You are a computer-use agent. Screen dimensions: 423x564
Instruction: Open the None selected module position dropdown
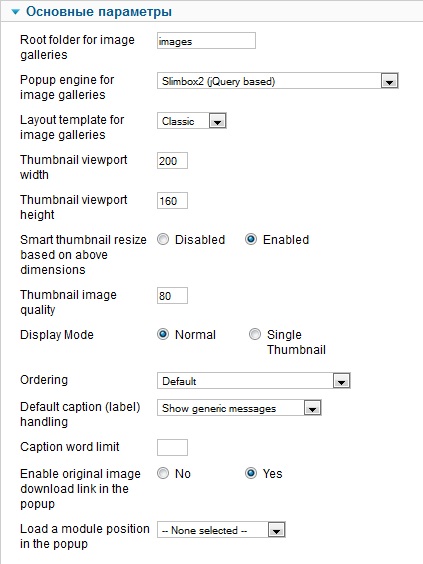(x=221, y=530)
